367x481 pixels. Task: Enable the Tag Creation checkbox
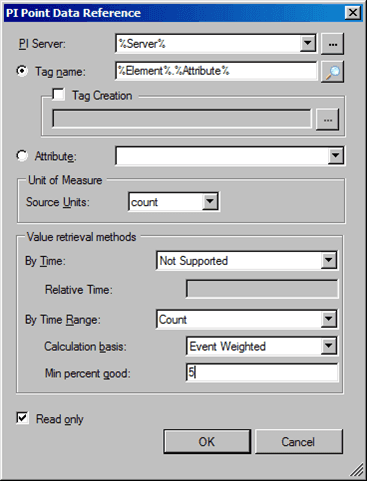(x=59, y=95)
